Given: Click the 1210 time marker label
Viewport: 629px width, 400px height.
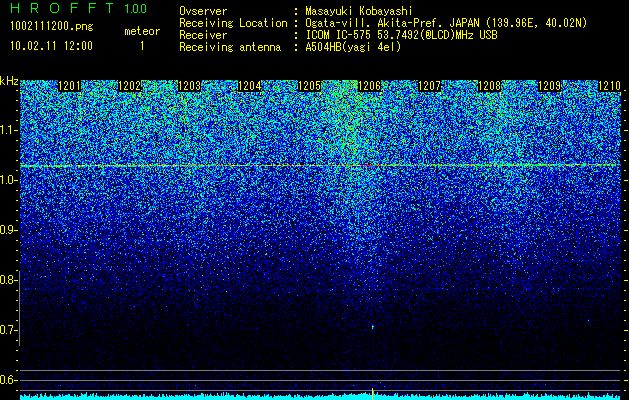Looking at the screenshot, I should tap(609, 86).
